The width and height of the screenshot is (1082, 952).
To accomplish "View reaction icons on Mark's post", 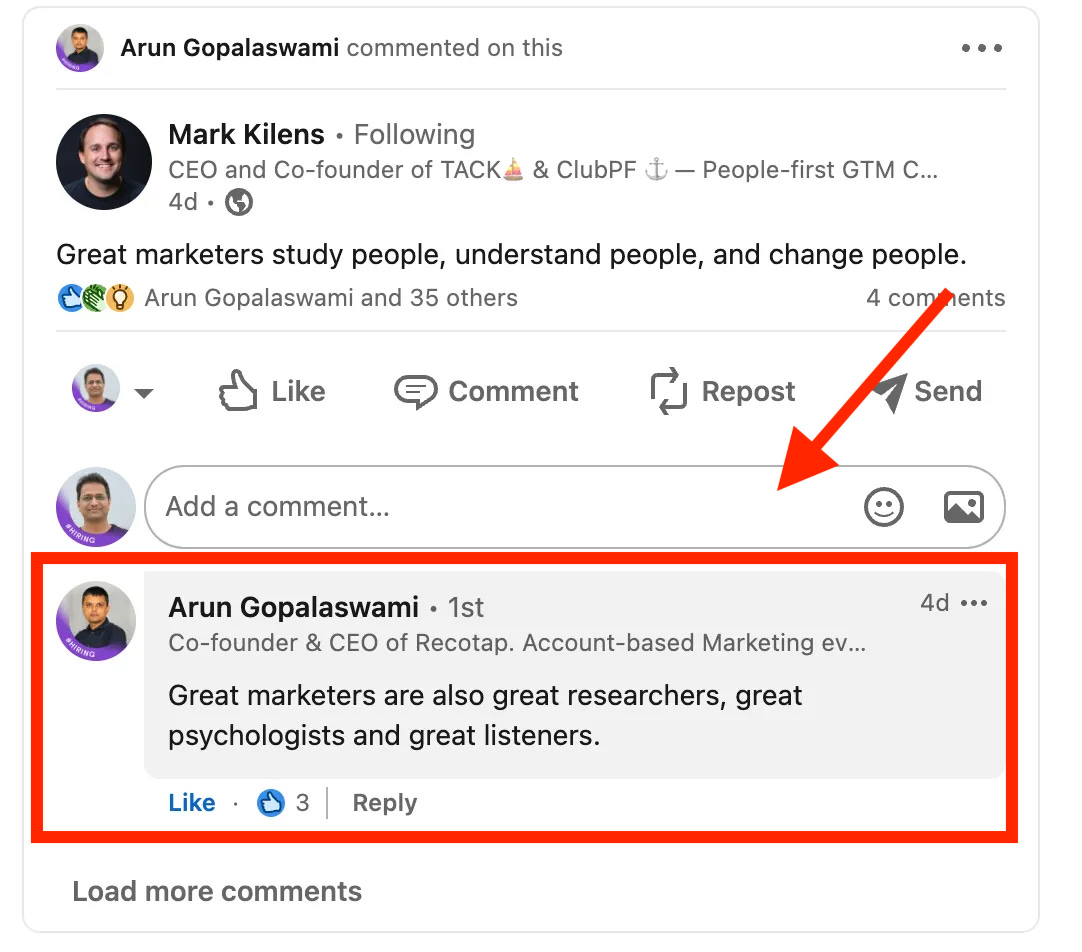I will point(96,298).
